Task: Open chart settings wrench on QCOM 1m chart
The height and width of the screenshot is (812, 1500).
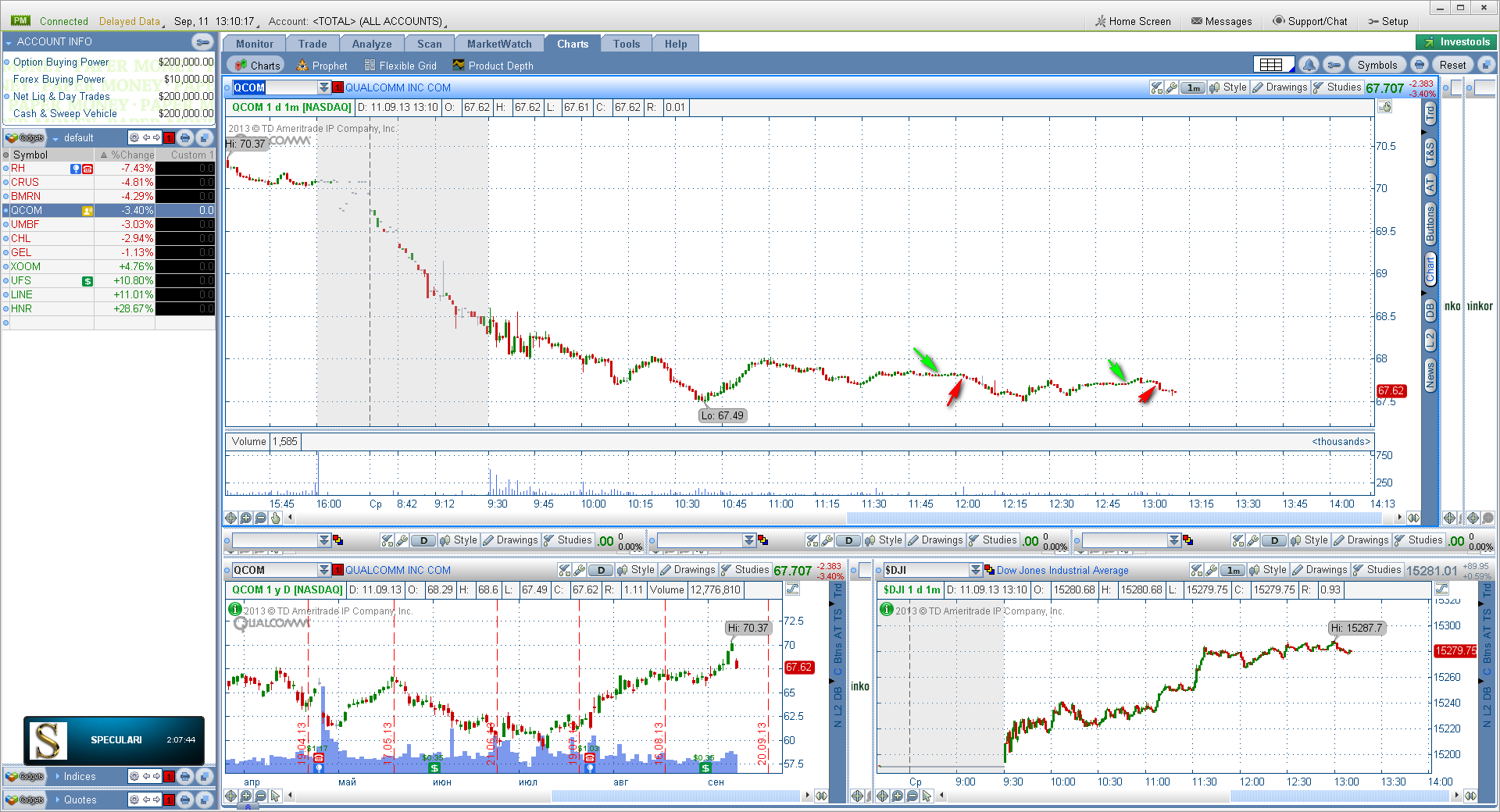Action: pos(1171,87)
